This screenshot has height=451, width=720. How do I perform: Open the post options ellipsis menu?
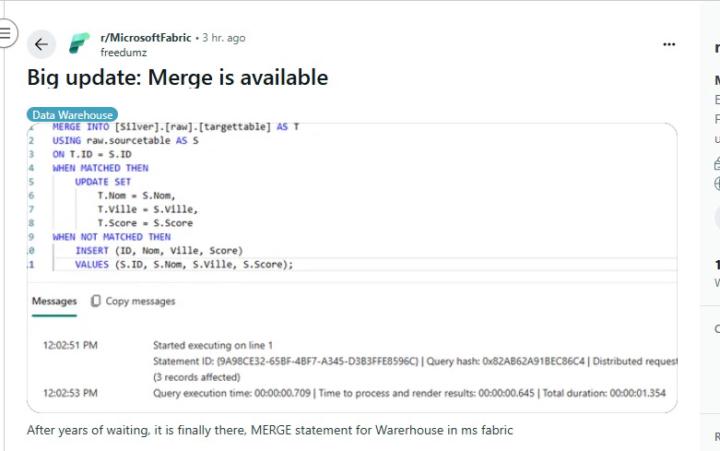(669, 45)
